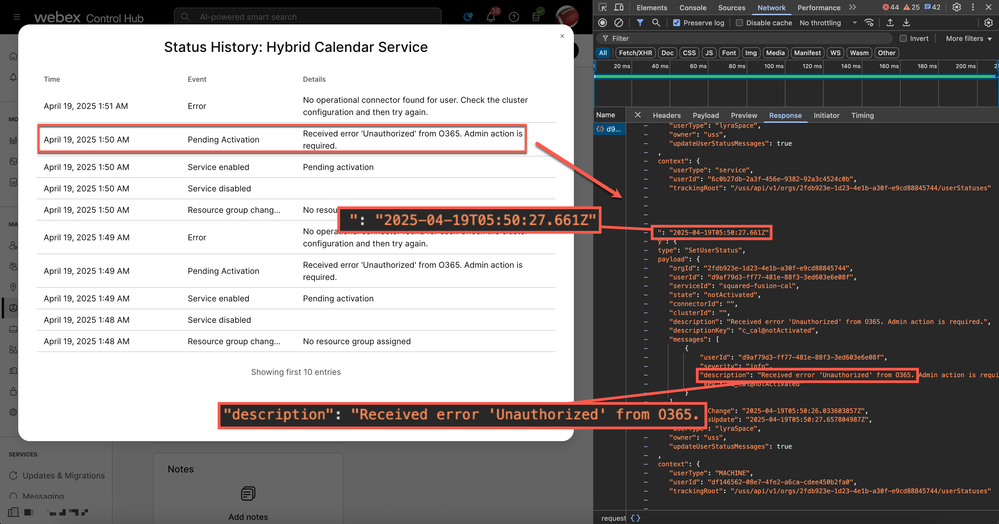Click the April 19, 2025 1:51 AM cell
The width and height of the screenshot is (999, 524).
point(85,106)
